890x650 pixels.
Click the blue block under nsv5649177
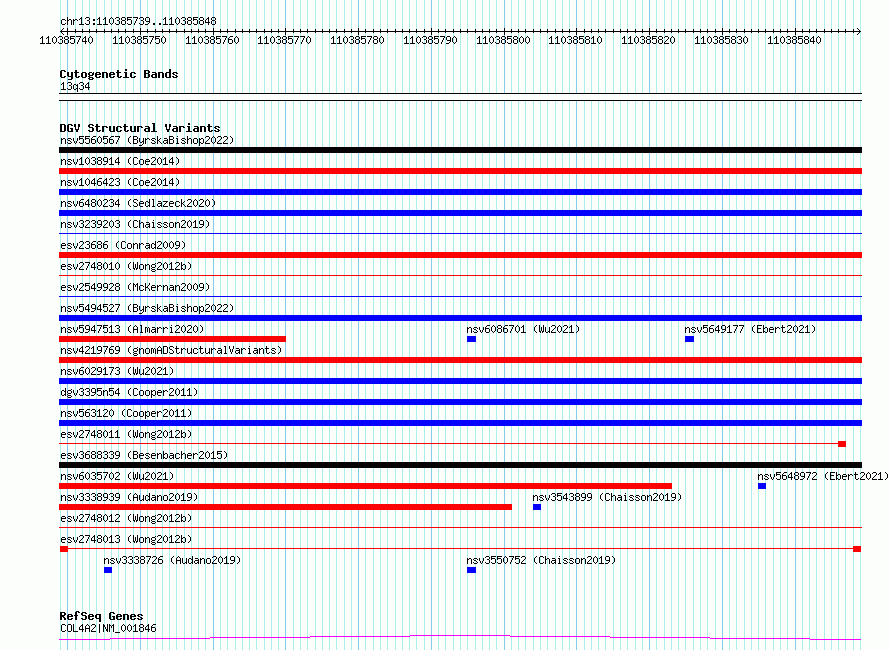689,339
